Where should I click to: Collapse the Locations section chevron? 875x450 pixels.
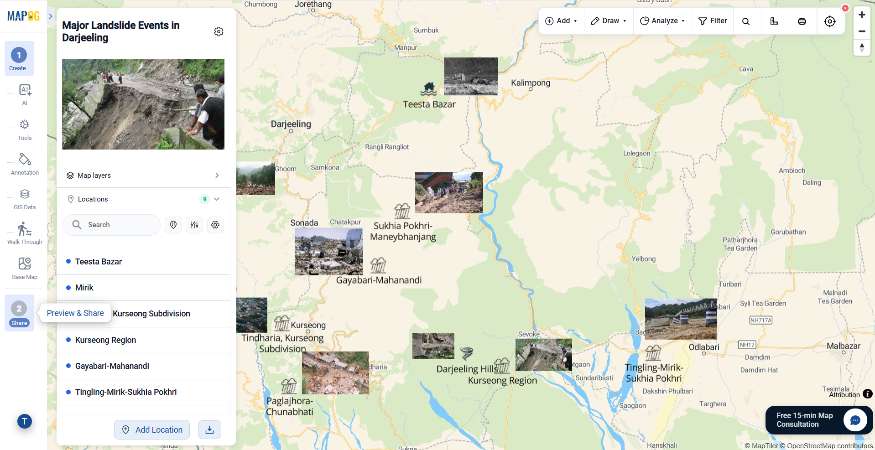[x=217, y=199]
